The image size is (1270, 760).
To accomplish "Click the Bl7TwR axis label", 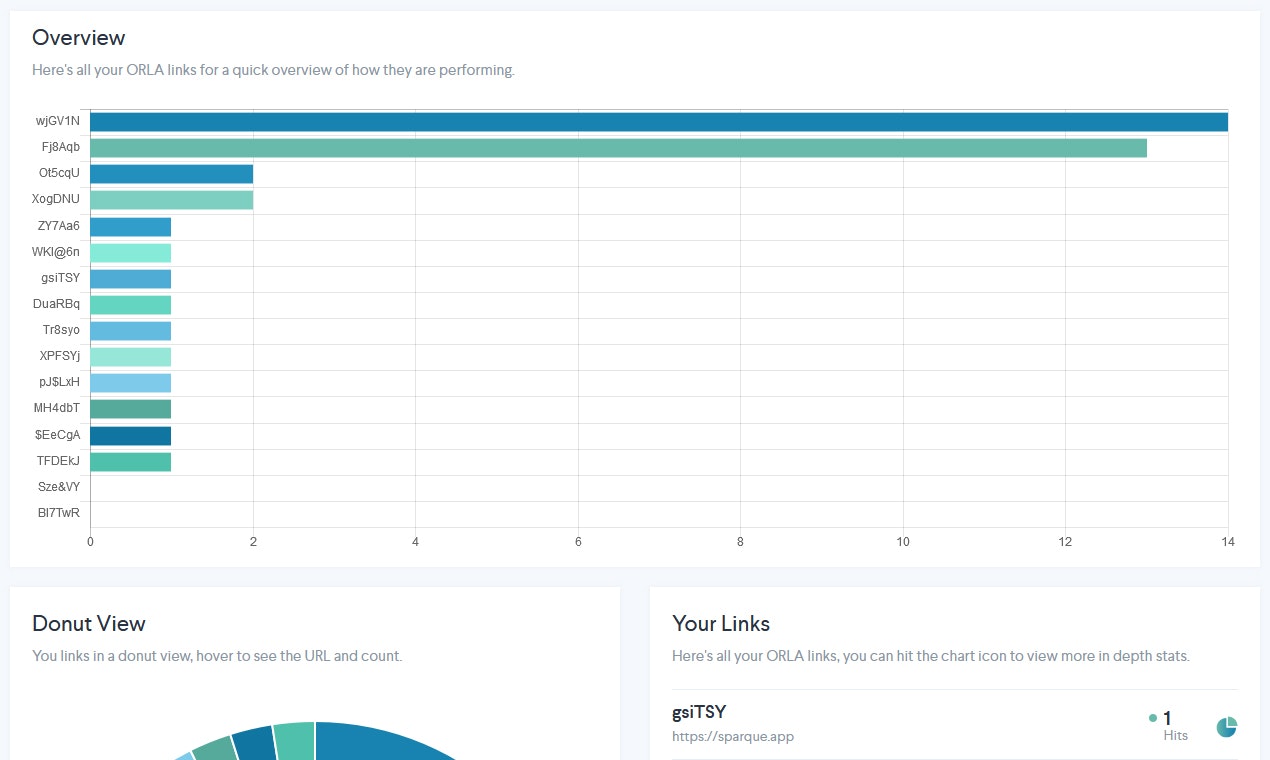I will point(59,513).
